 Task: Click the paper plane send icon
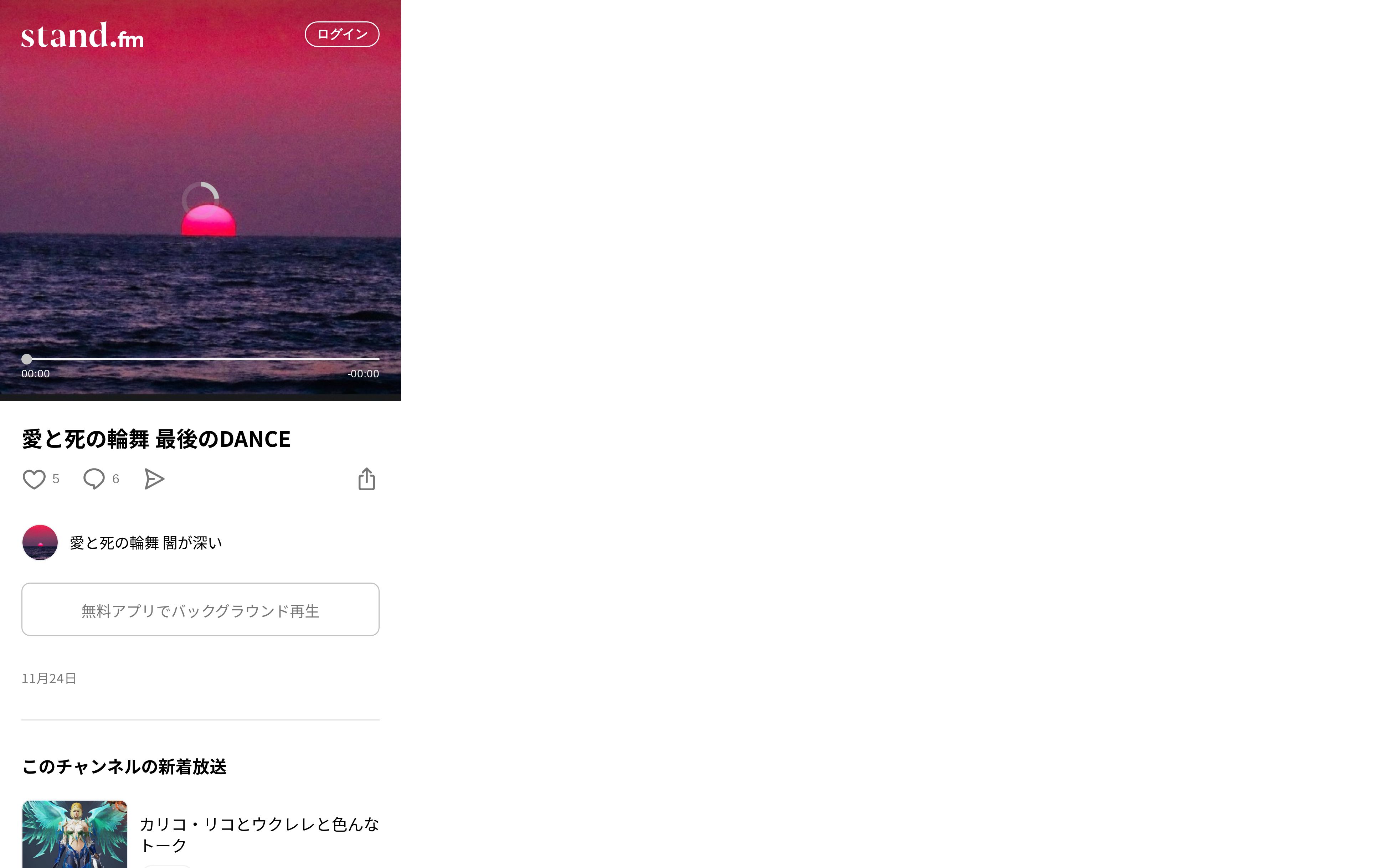click(154, 479)
